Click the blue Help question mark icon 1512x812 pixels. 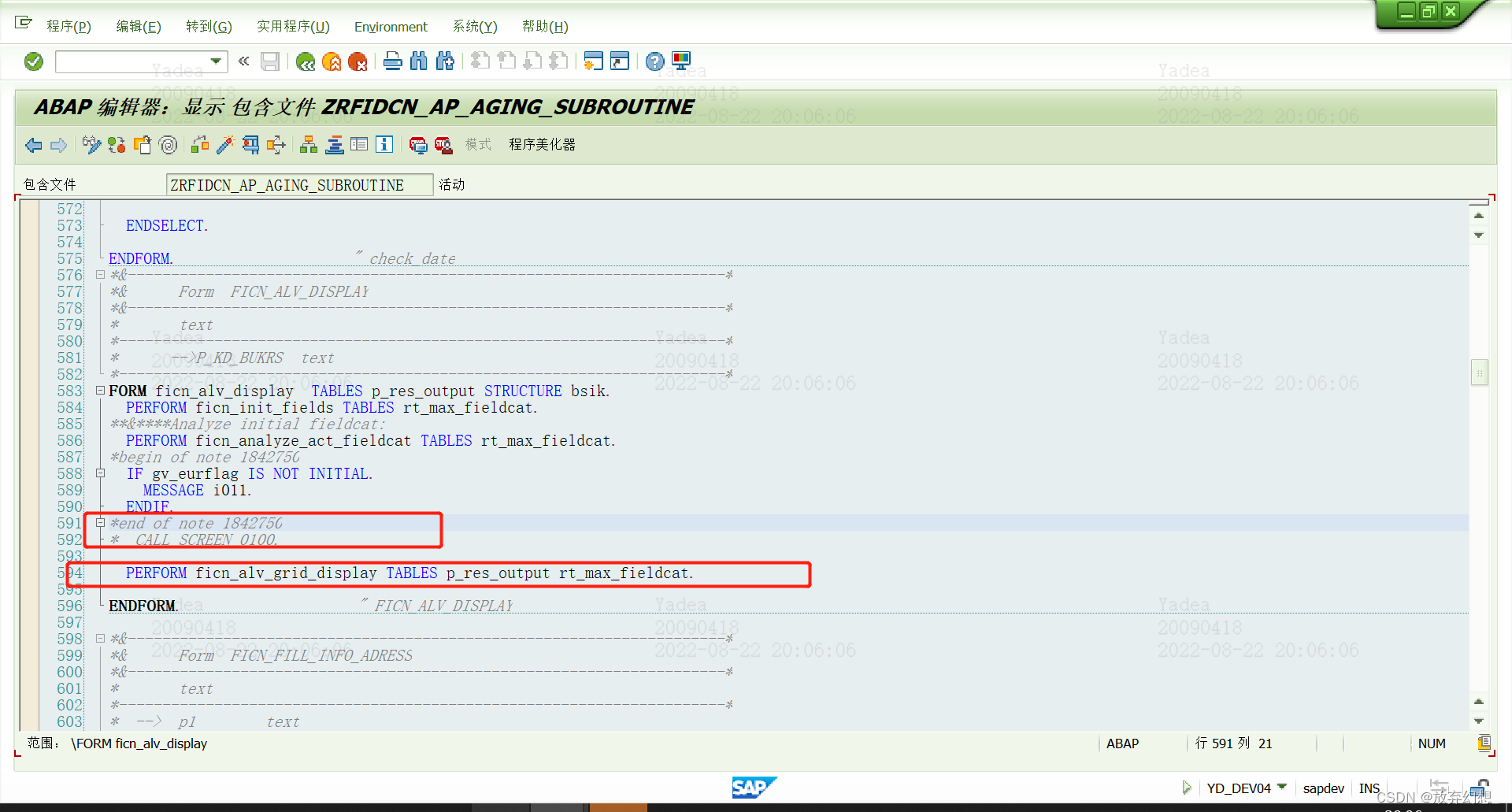[654, 61]
